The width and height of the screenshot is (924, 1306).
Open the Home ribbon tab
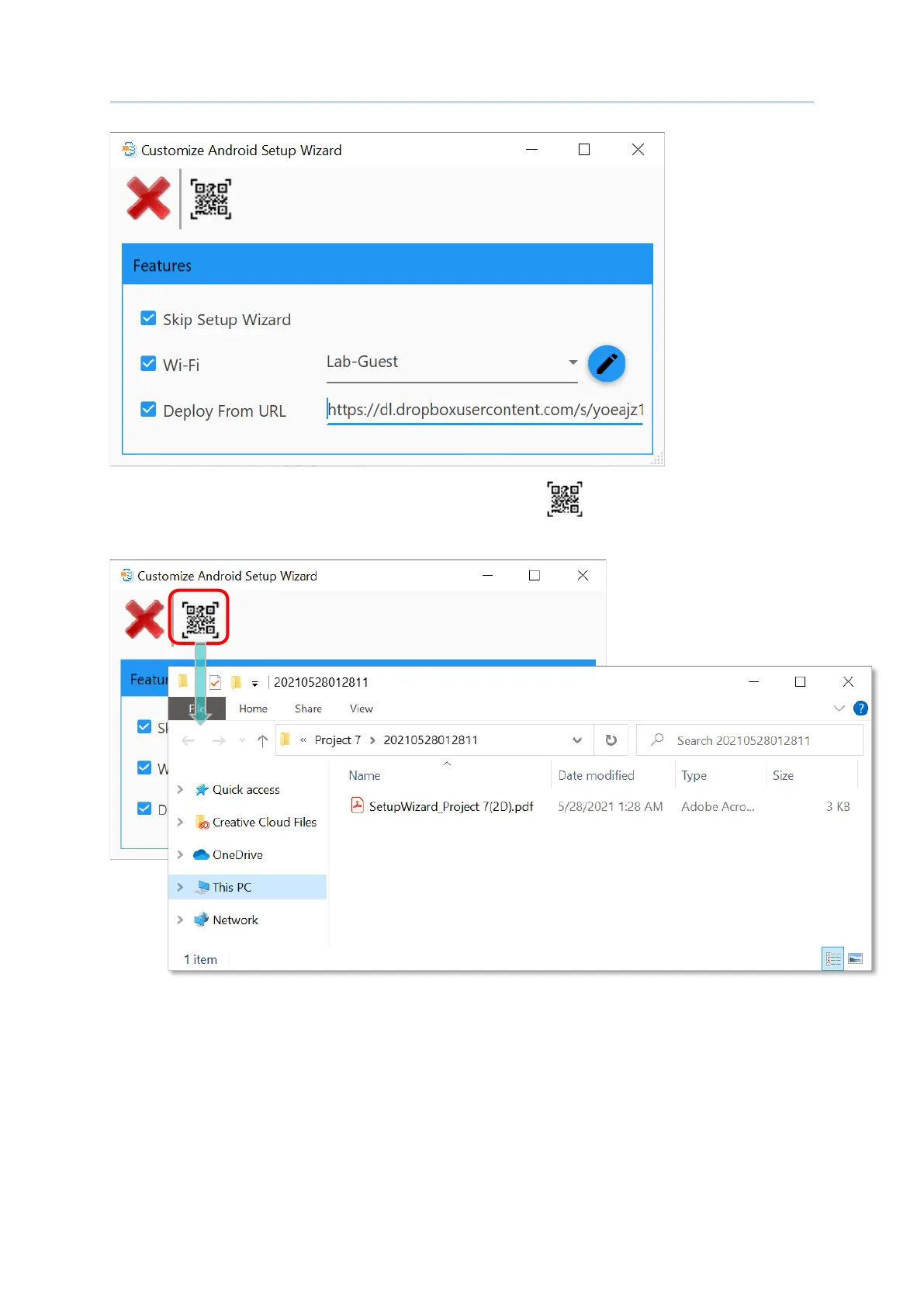click(x=253, y=708)
